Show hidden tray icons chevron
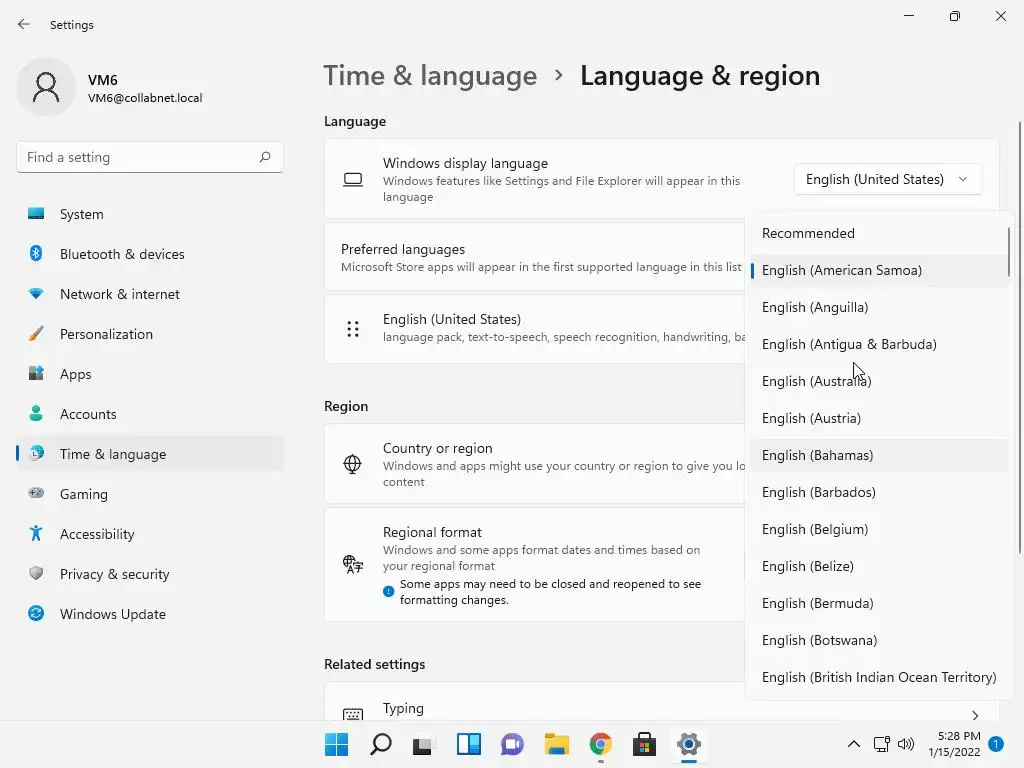 [x=854, y=744]
